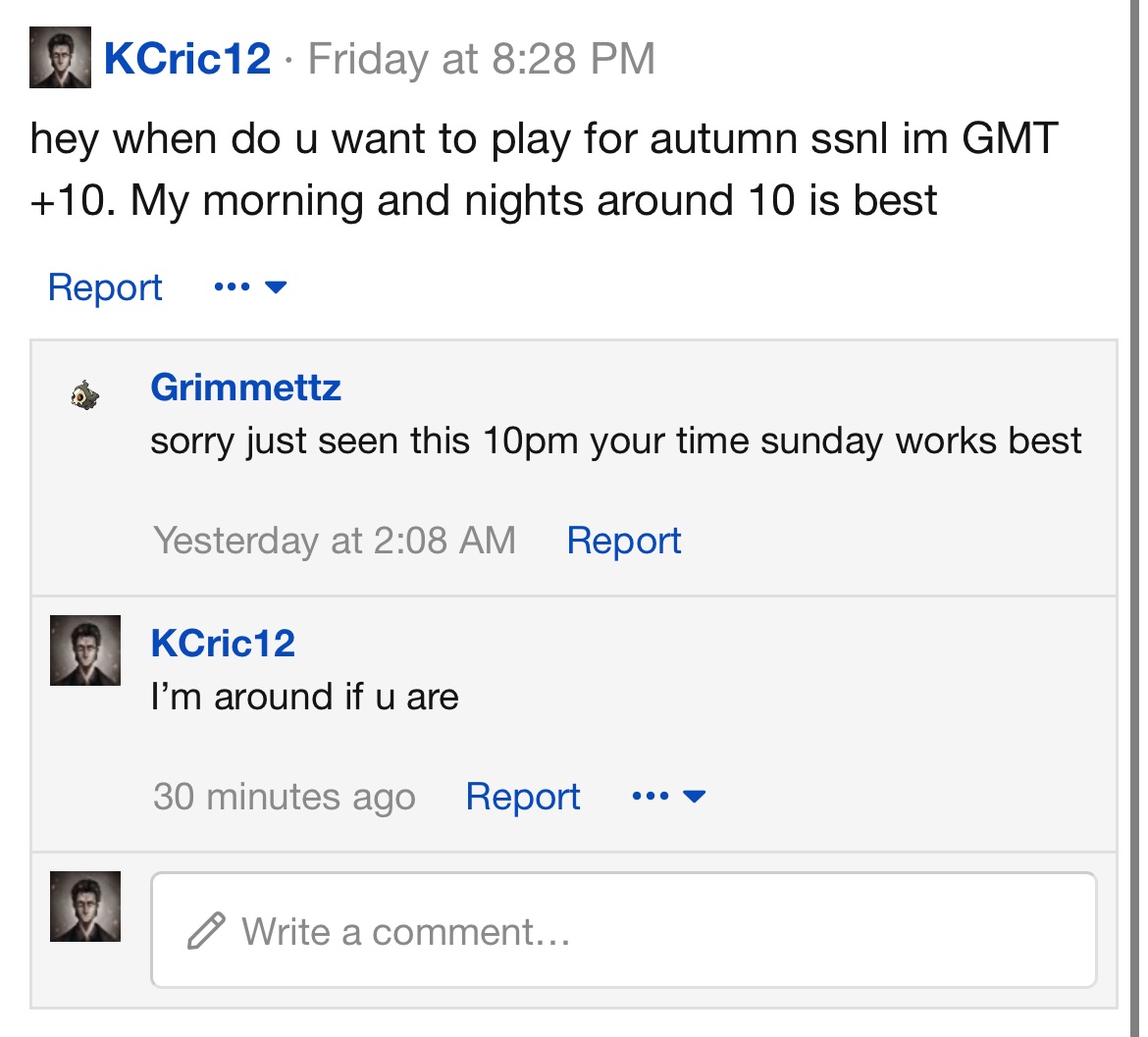Report the "I'm around if u are" comment
Viewport: 1148px width, 1037px height.
522,797
